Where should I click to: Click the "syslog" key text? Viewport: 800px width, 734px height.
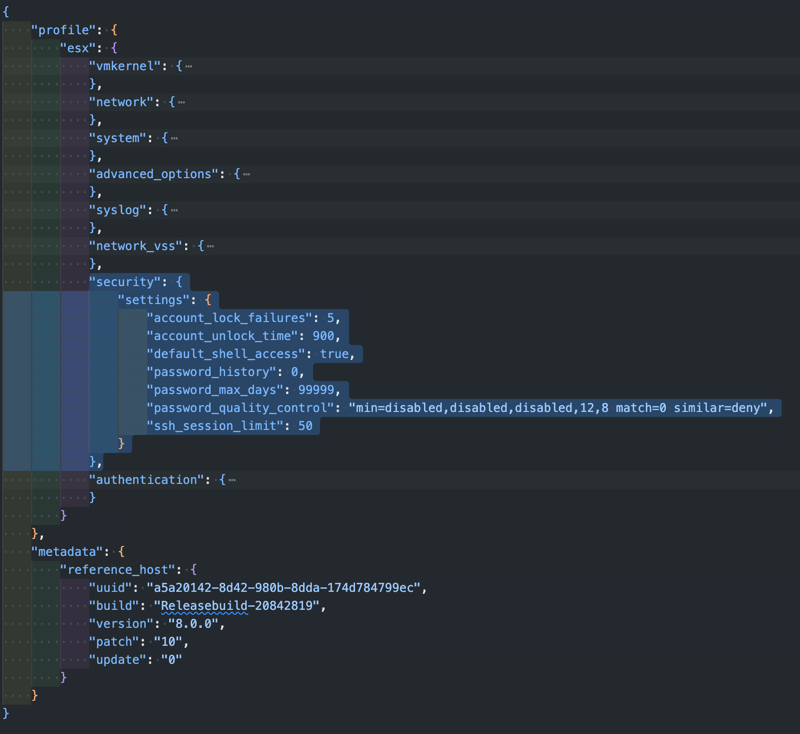[x=118, y=210]
